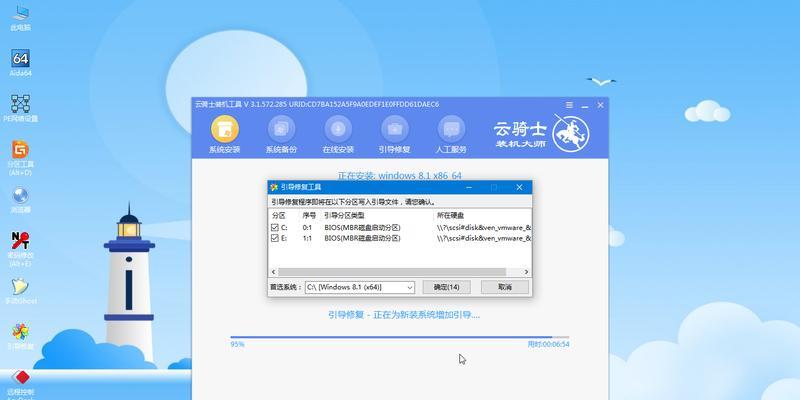Open the 浏览器 desktop icon

[x=20, y=200]
